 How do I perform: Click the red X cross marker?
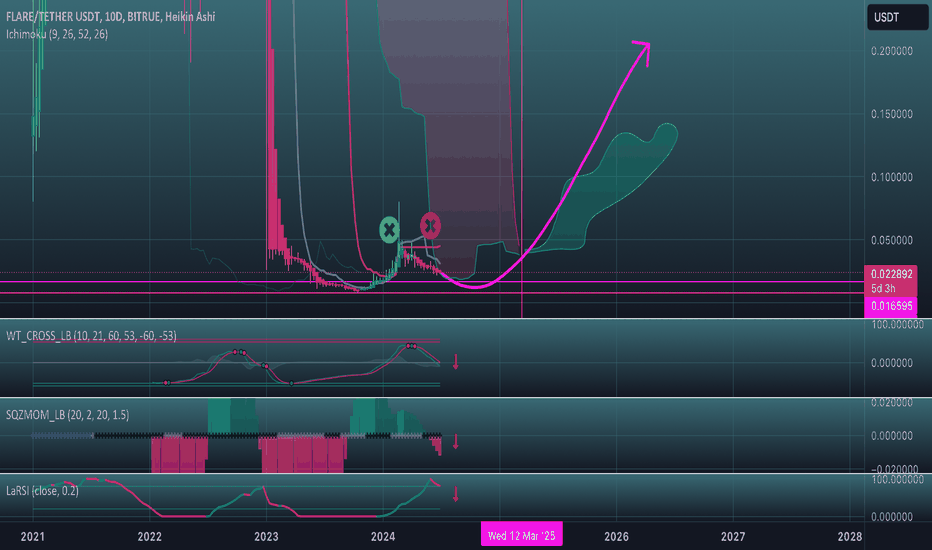click(x=430, y=225)
